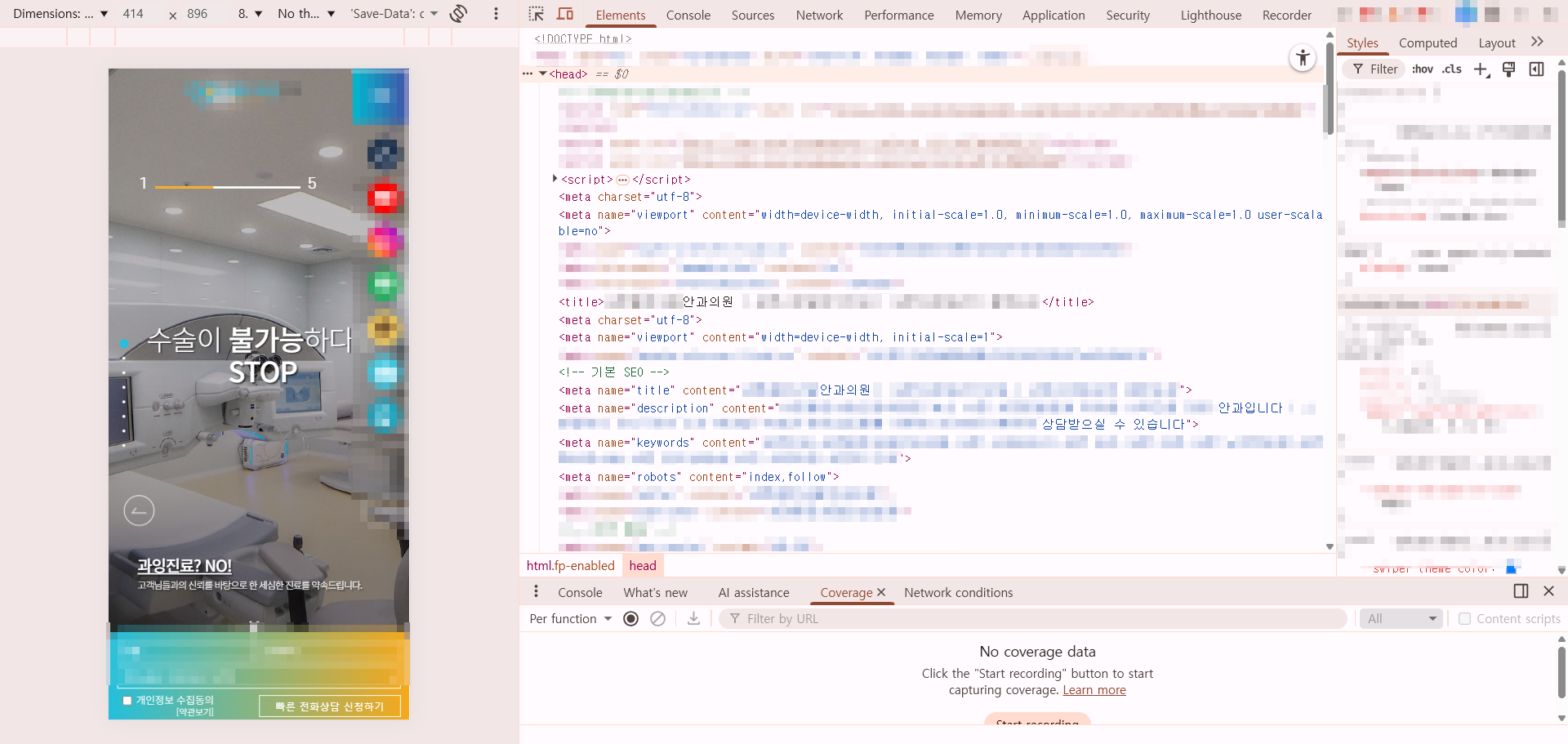Click the Learn more link
The image size is (1568, 744).
(x=1094, y=690)
